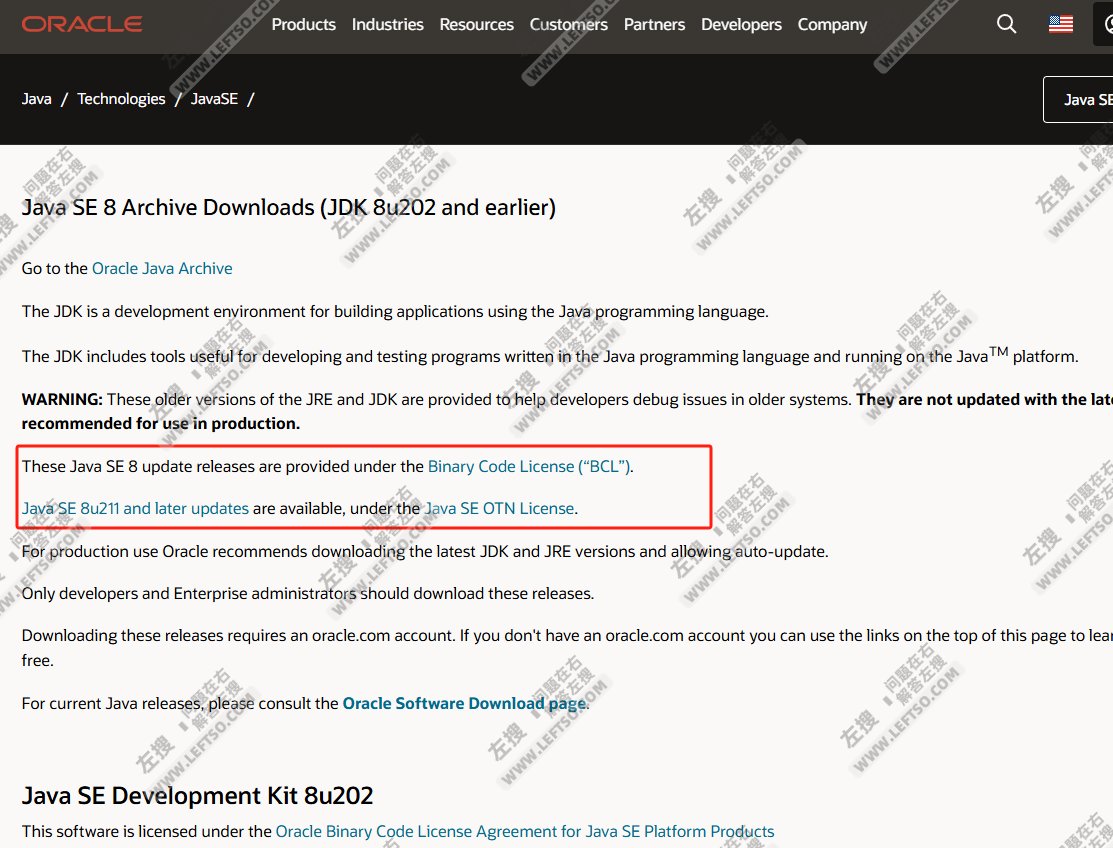Click the US flag country selector

(x=1060, y=24)
